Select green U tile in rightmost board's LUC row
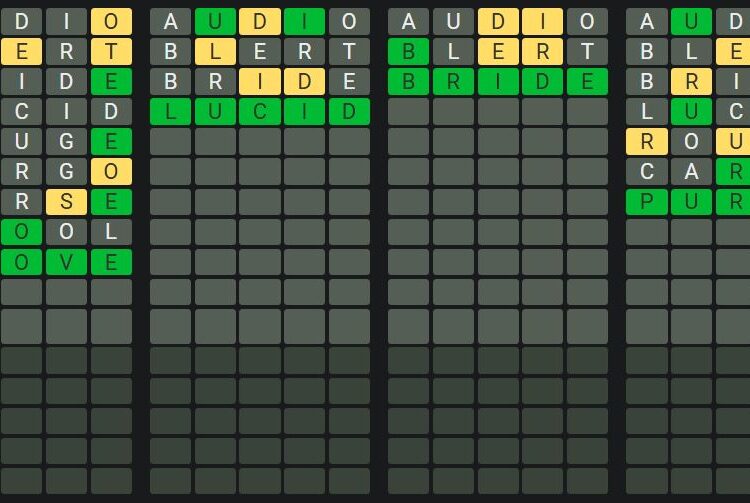The height and width of the screenshot is (503, 750). tap(692, 111)
